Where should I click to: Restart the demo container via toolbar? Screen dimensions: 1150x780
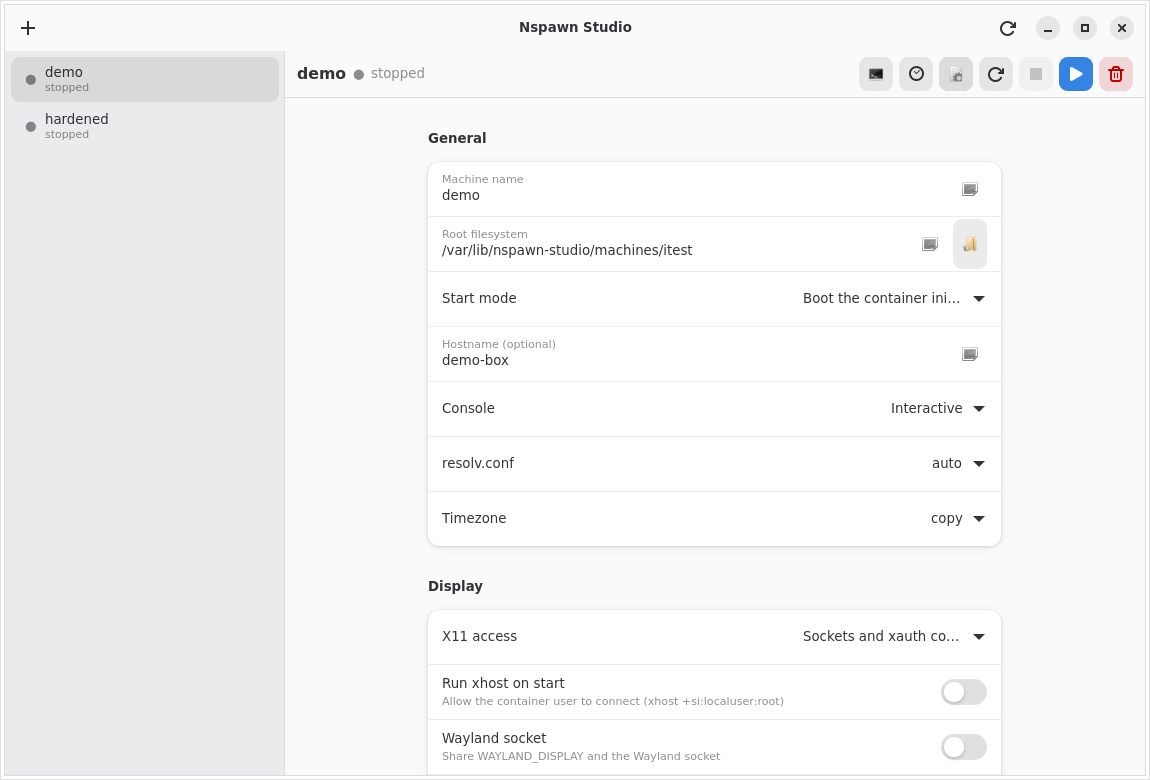pyautogui.click(x=996, y=74)
